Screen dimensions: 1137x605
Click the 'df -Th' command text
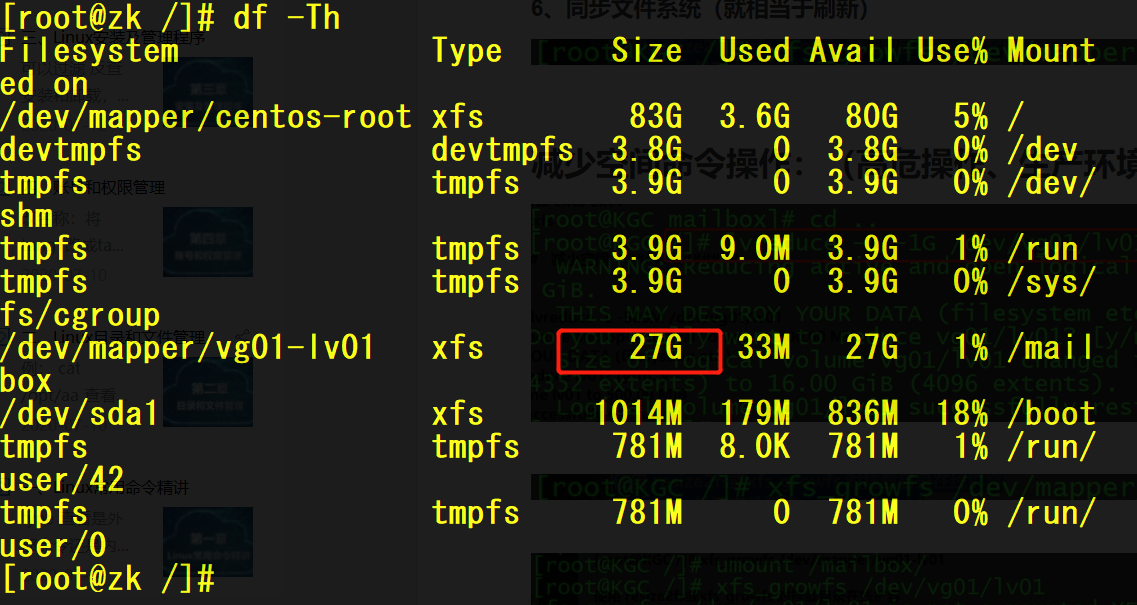tap(286, 17)
